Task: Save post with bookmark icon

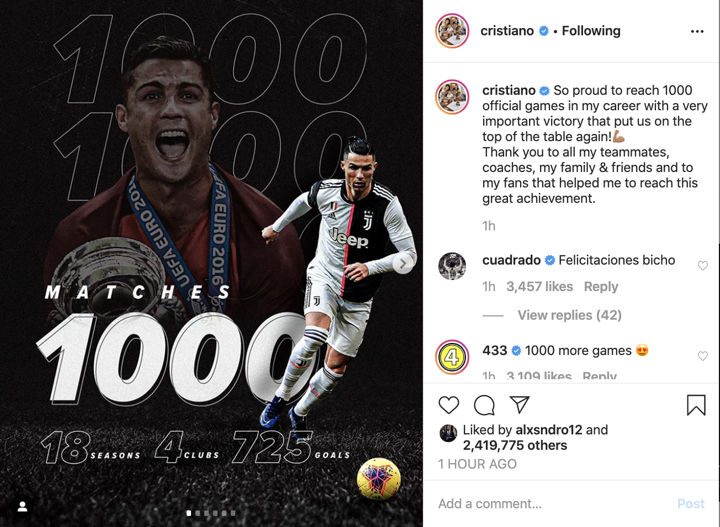Action: coord(696,405)
